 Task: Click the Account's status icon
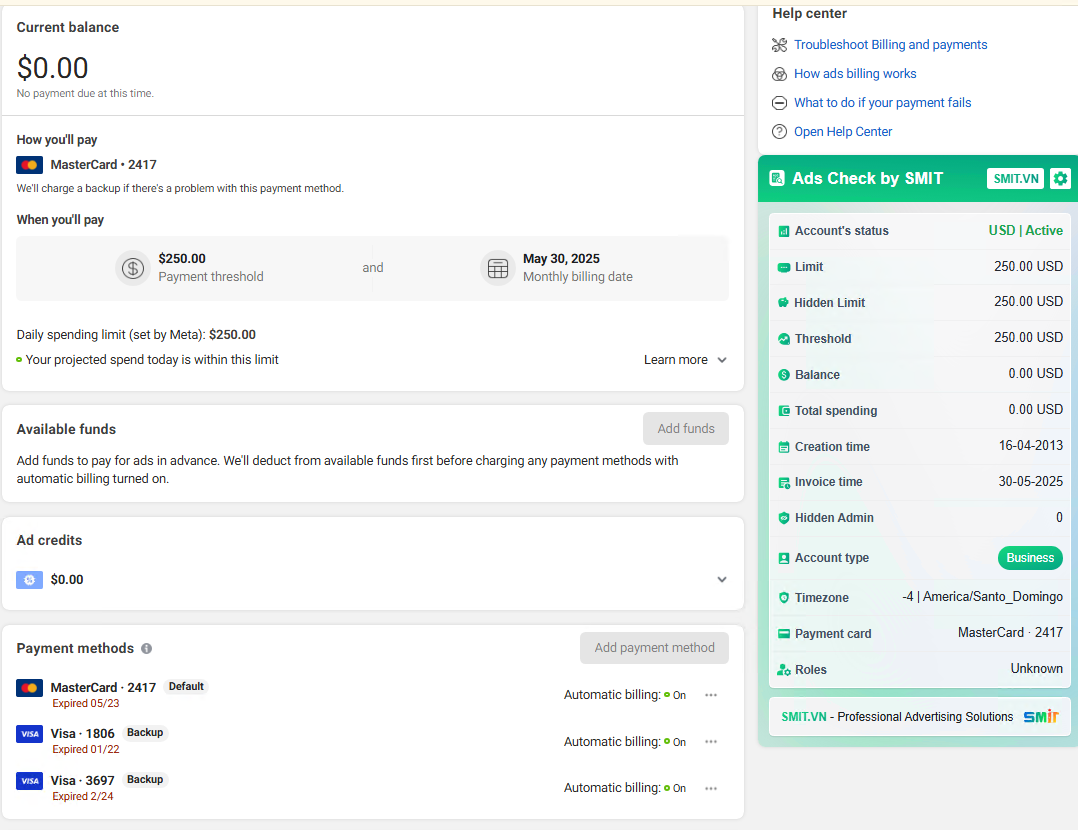784,232
